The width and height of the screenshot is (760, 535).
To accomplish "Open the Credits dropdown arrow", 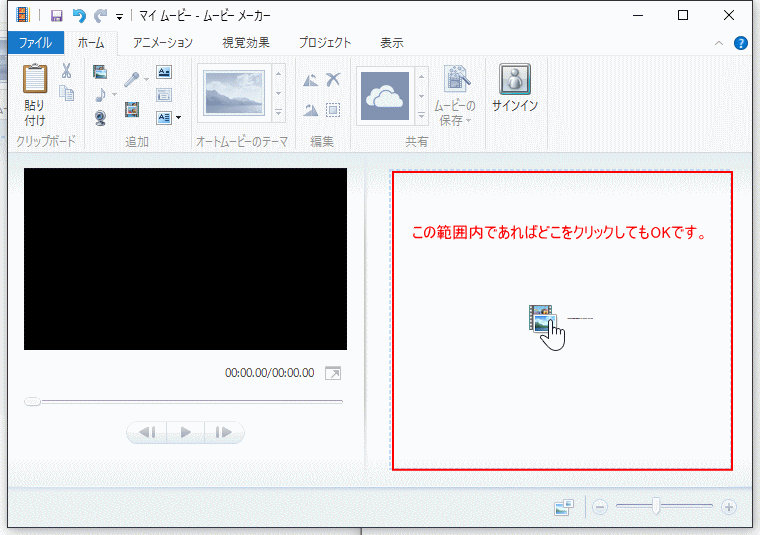I will click(x=178, y=118).
